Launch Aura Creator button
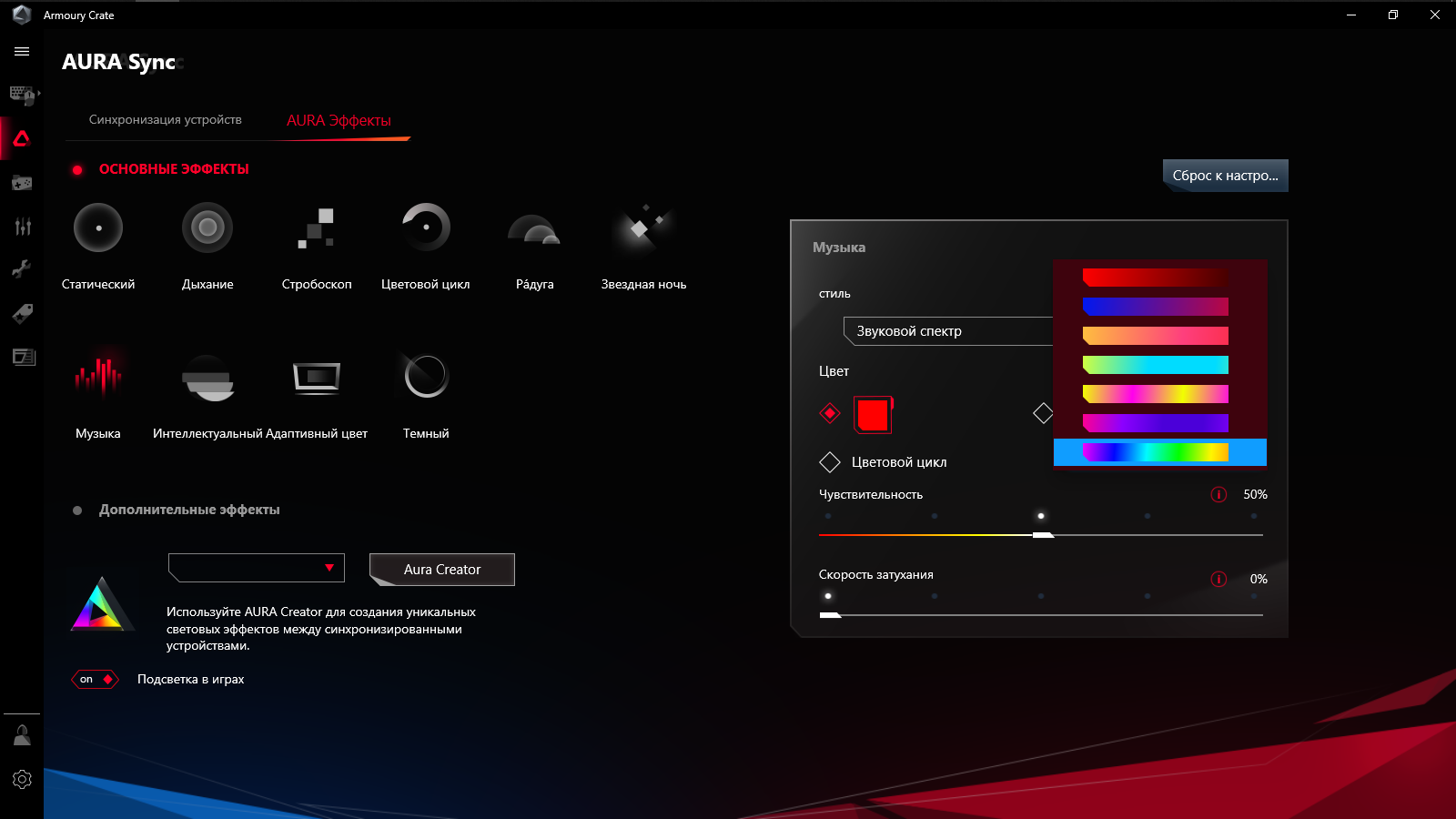Viewport: 1456px width, 819px height. point(442,570)
